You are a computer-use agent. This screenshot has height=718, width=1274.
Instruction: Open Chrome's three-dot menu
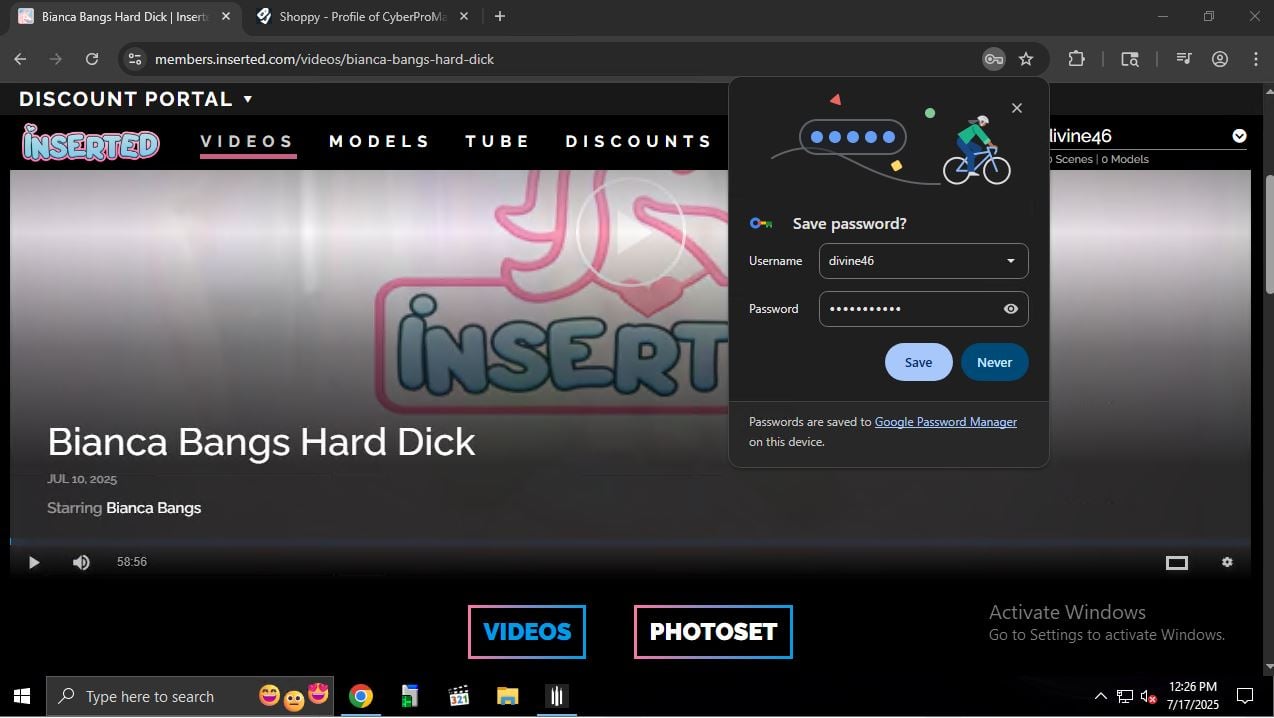click(1255, 59)
